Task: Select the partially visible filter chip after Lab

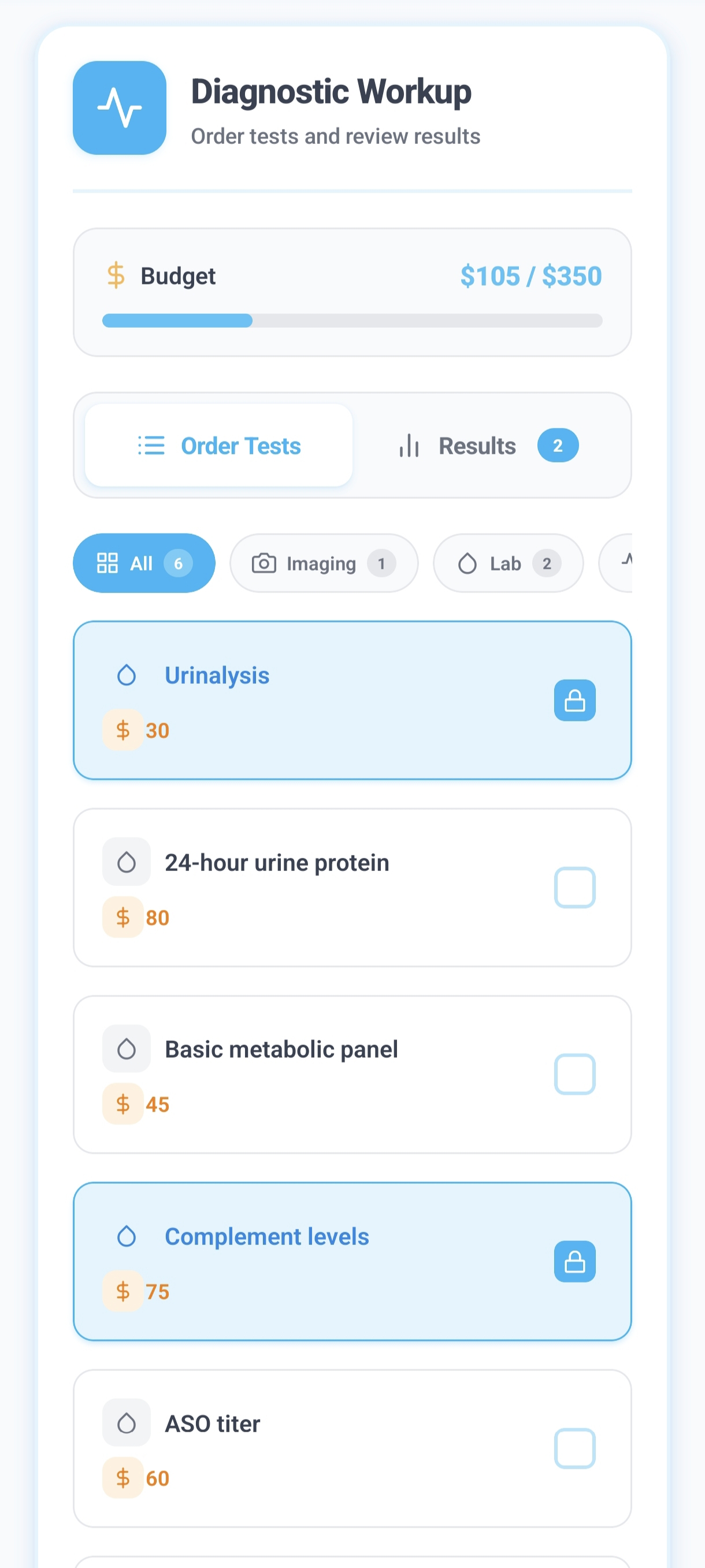Action: pos(618,564)
